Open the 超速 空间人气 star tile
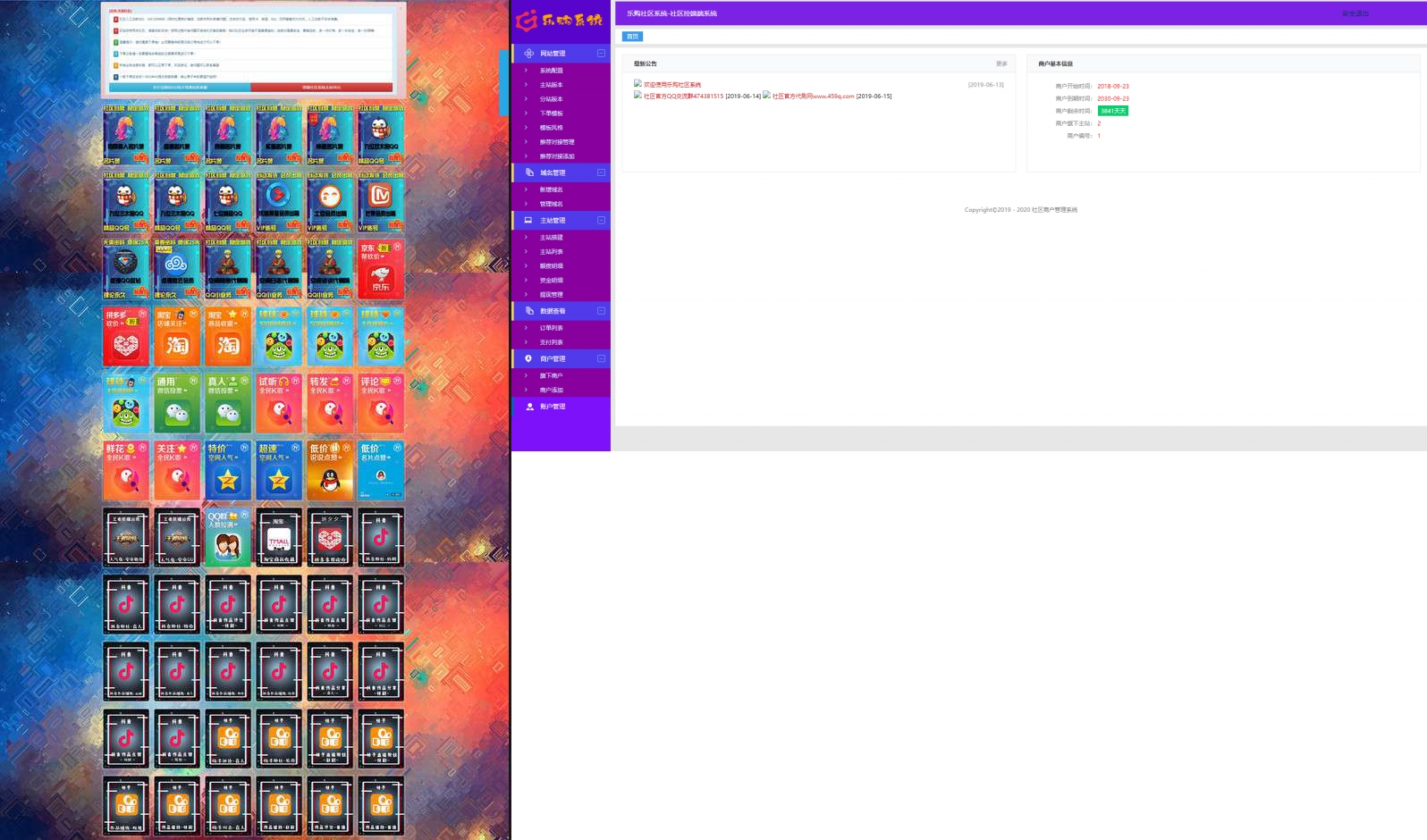This screenshot has height=840, width=1427. (x=279, y=470)
